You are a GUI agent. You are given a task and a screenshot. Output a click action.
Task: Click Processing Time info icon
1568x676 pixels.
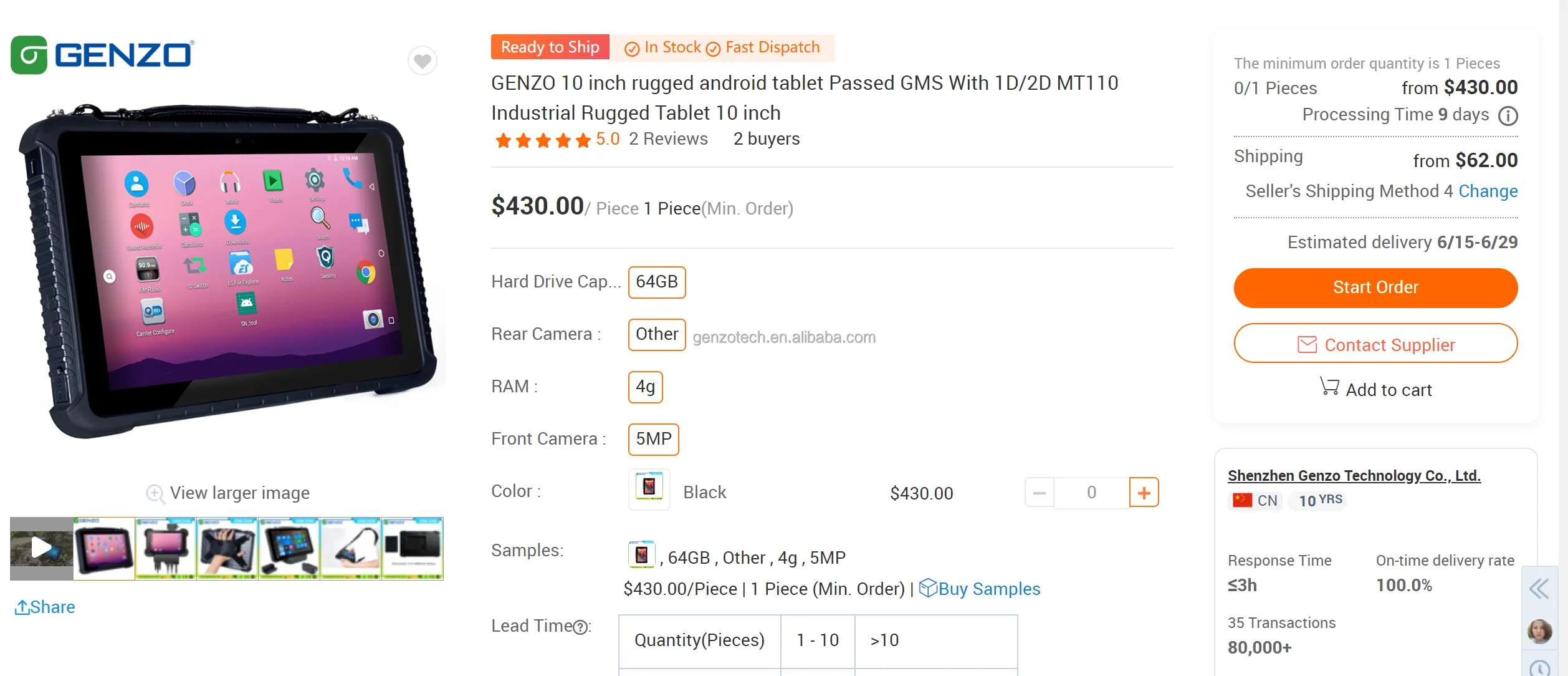pos(1508,116)
